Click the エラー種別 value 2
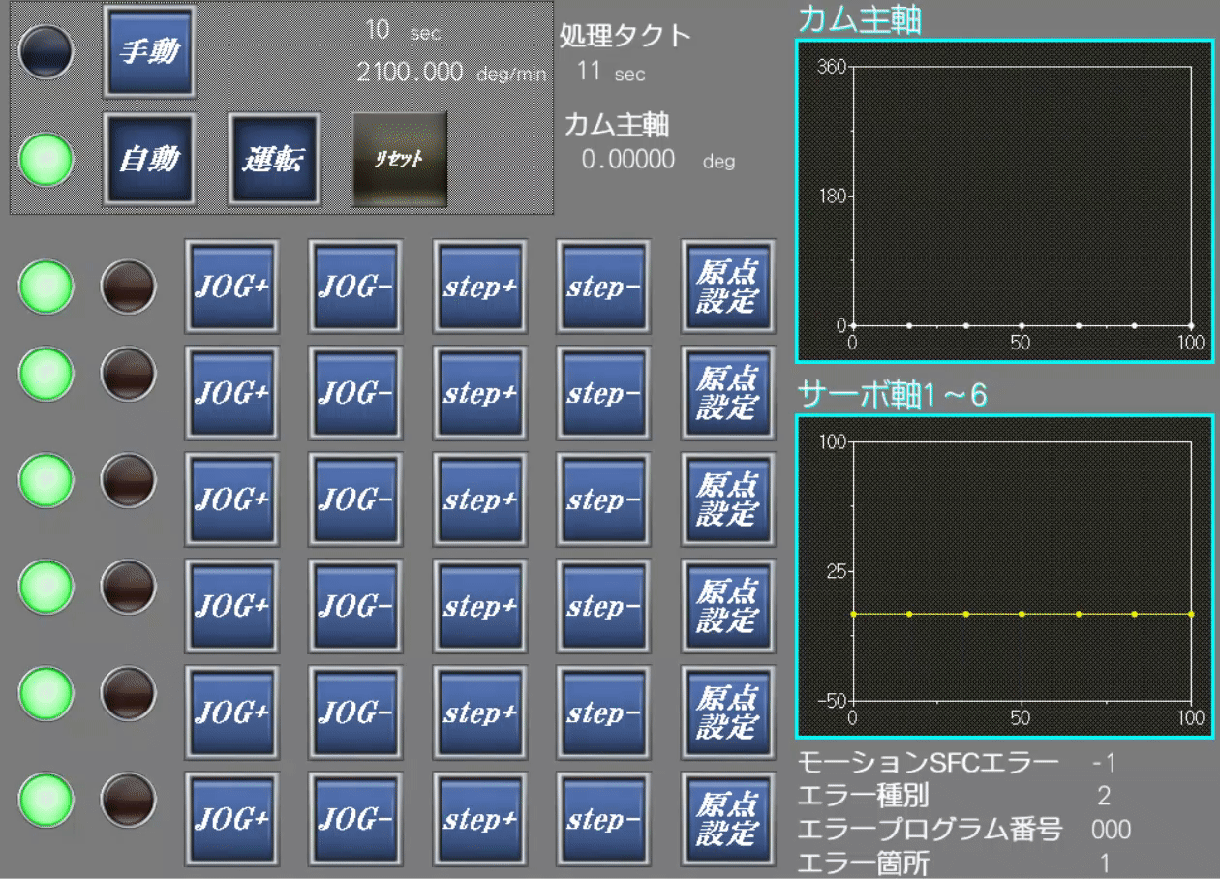1220x879 pixels. pos(1104,797)
